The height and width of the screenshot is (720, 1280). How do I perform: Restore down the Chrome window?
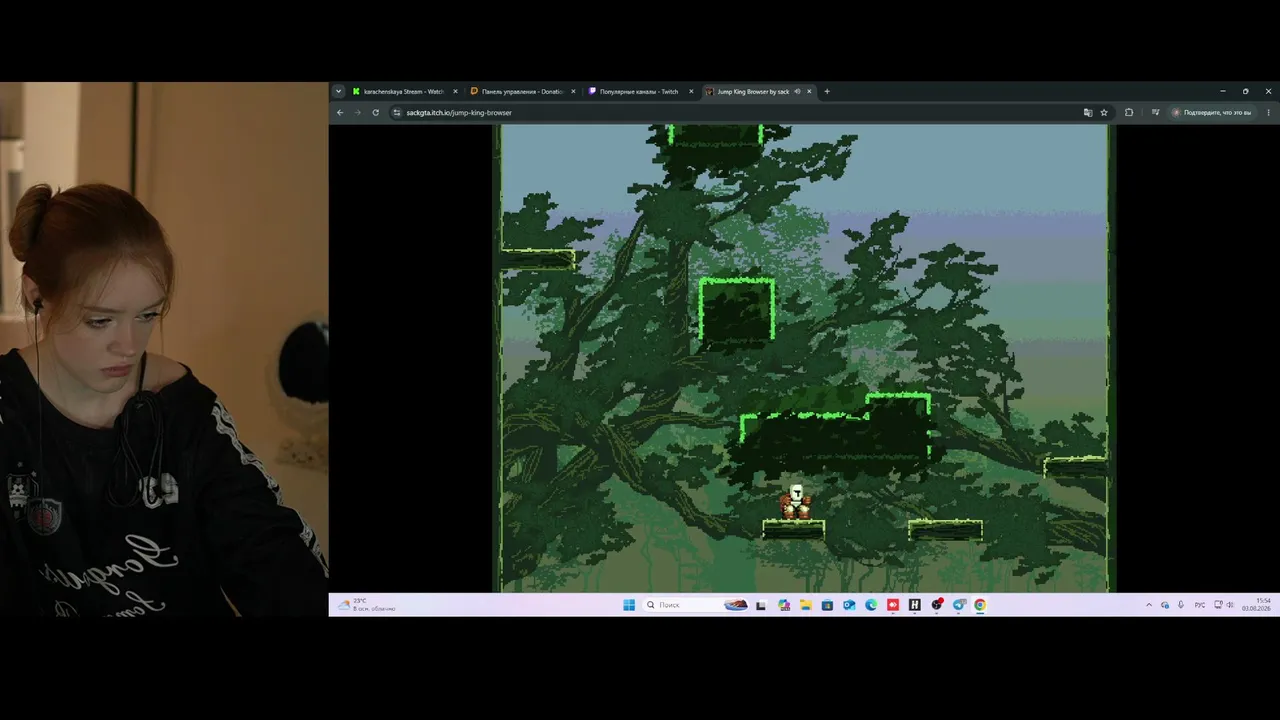click(x=1245, y=91)
